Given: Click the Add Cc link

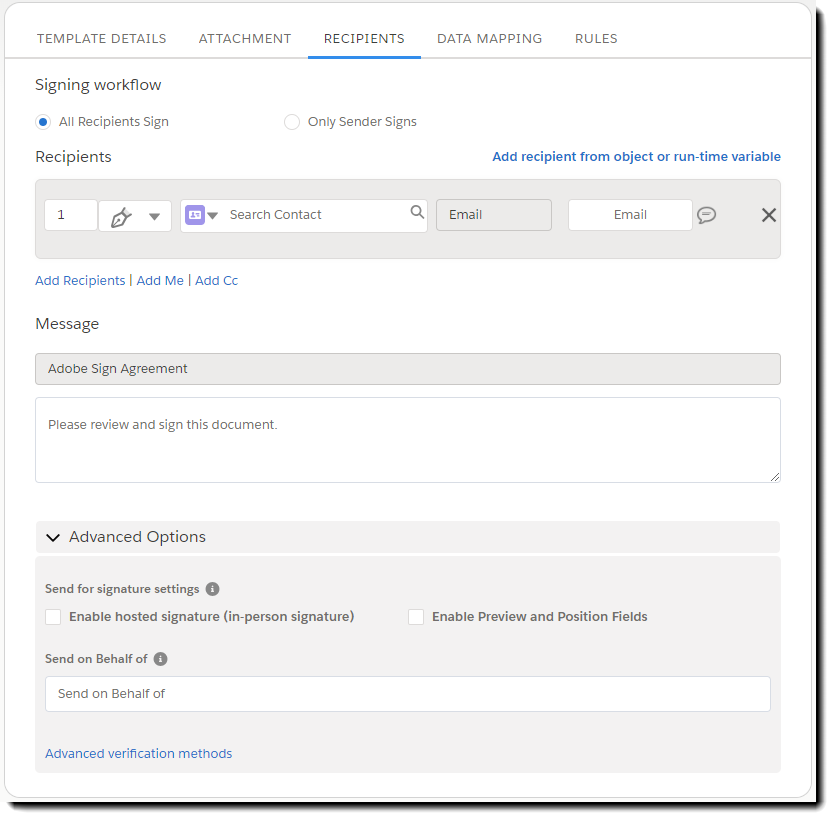Looking at the screenshot, I should tap(216, 281).
